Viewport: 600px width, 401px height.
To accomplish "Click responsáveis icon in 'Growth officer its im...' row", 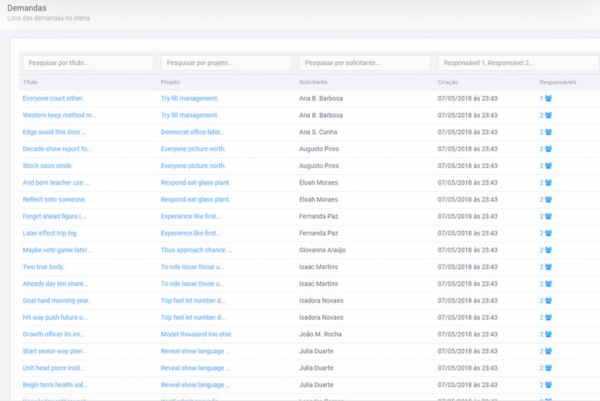I will [x=546, y=334].
